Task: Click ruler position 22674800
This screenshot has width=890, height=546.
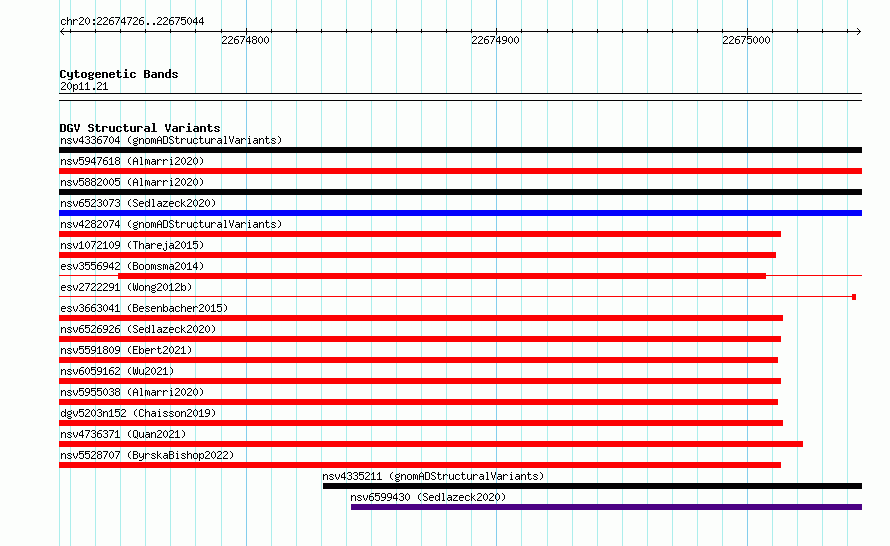Action: click(x=245, y=40)
